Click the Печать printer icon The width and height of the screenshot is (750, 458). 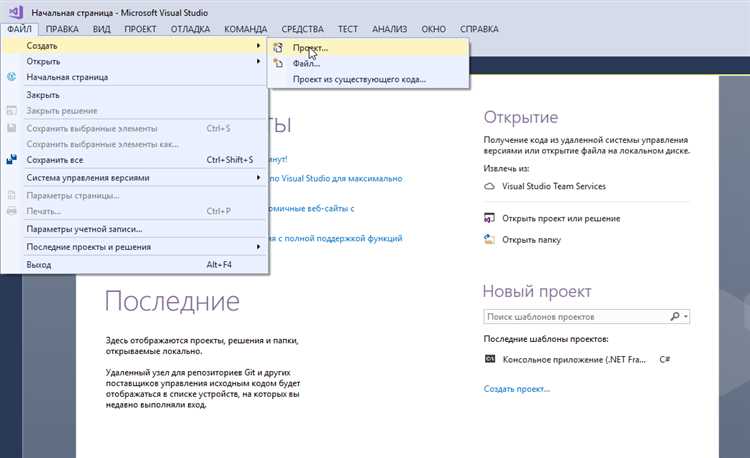click(11, 211)
